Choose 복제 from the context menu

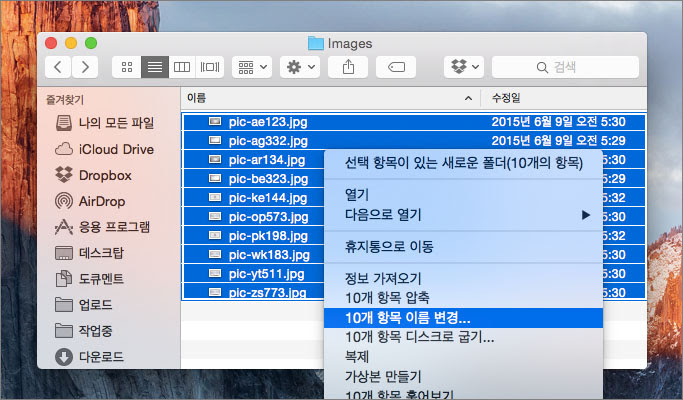click(x=463, y=356)
